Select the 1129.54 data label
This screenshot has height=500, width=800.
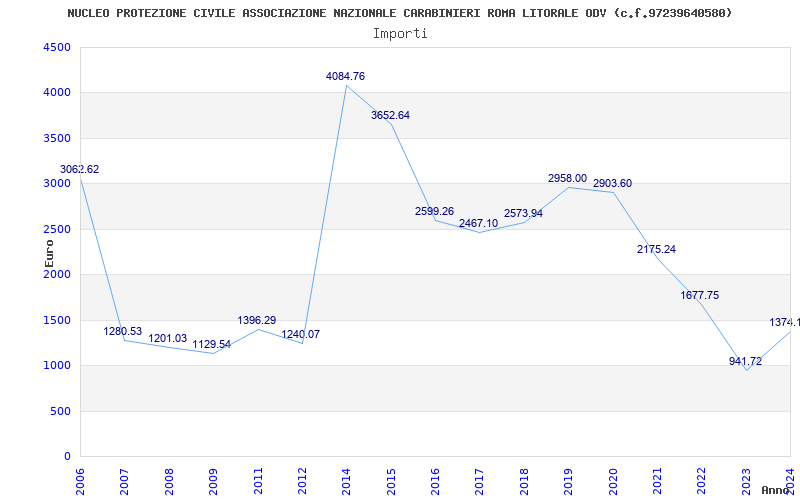coord(211,344)
